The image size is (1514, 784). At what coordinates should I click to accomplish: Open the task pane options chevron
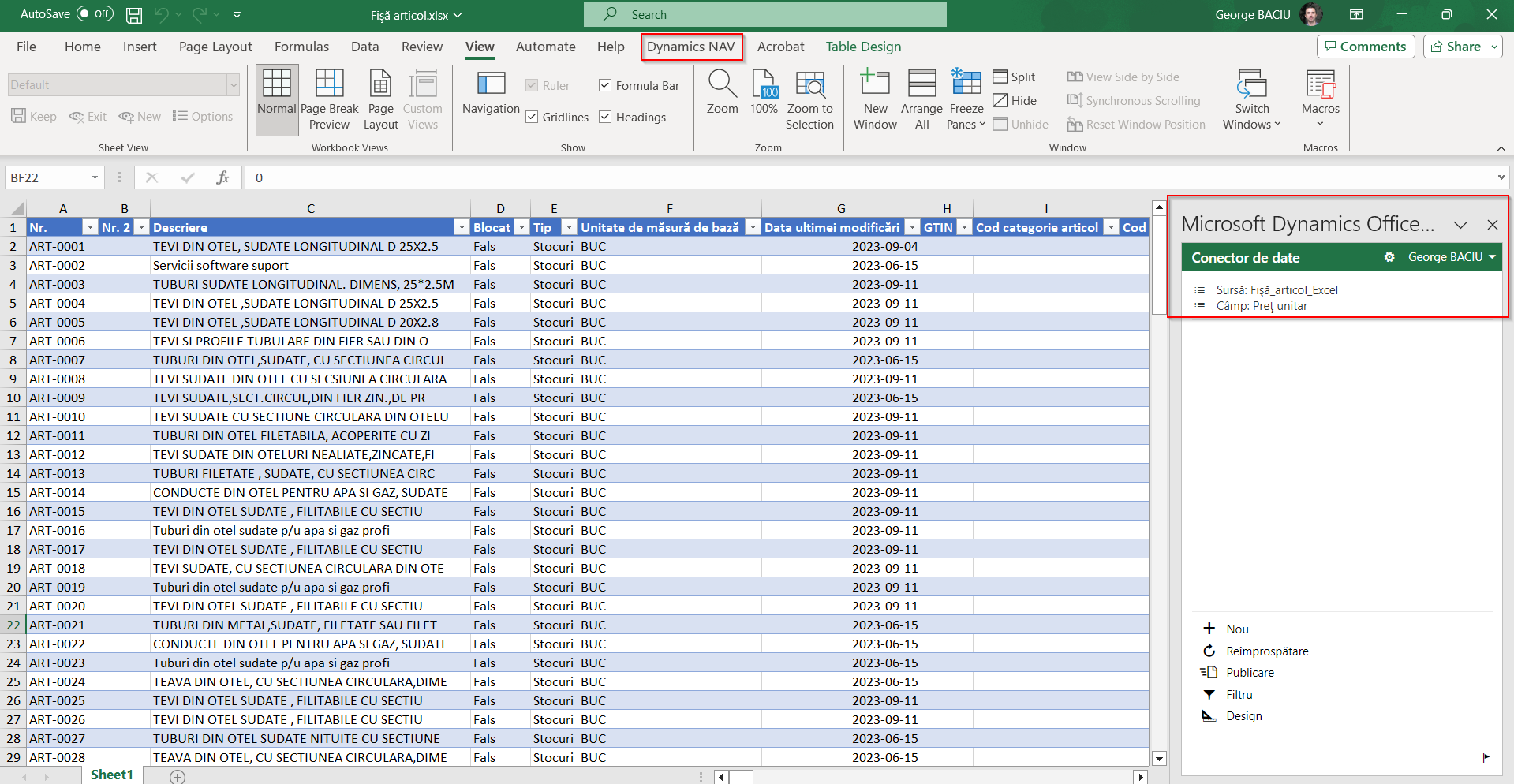click(x=1460, y=225)
